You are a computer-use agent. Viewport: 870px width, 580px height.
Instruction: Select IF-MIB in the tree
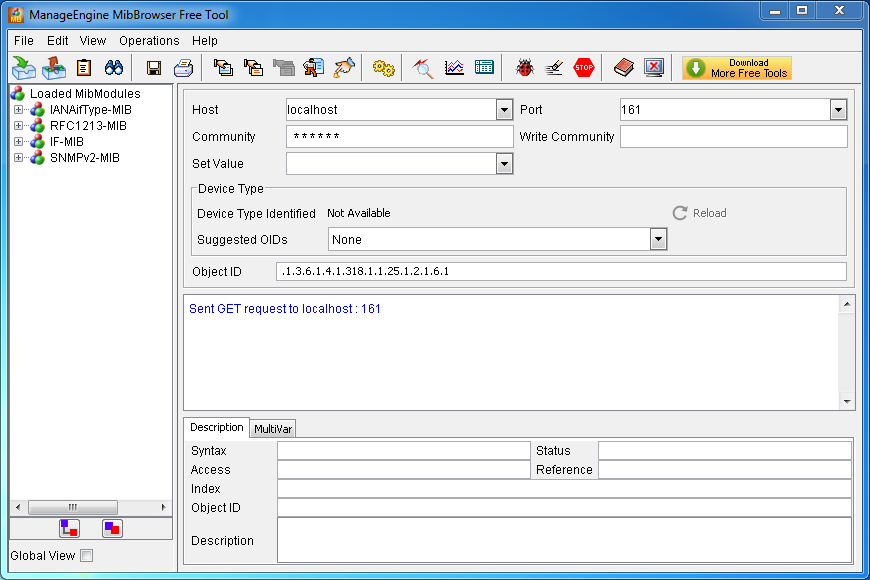(67, 142)
